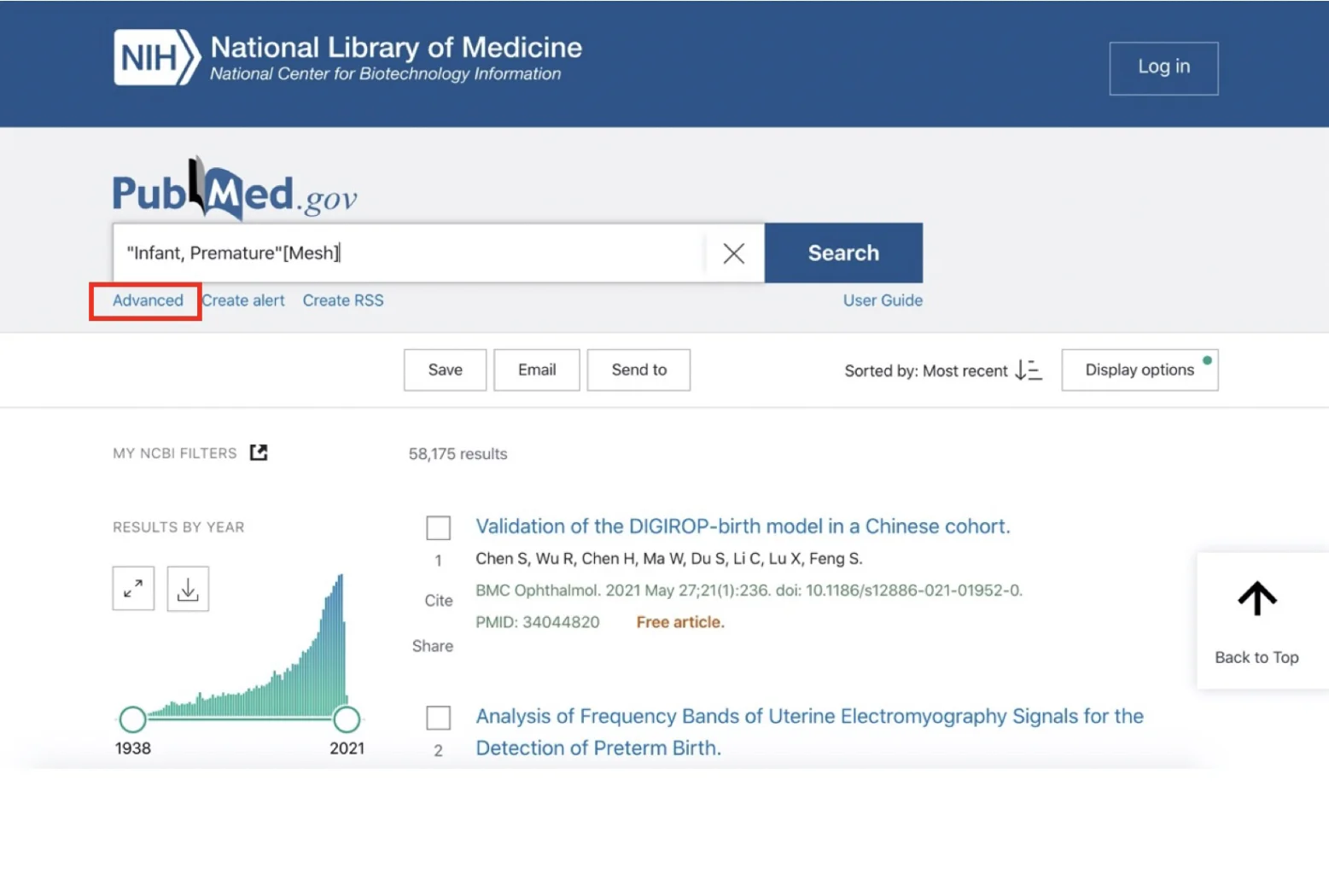Open the Display options dropdown
The width and height of the screenshot is (1329, 896).
pos(1139,370)
